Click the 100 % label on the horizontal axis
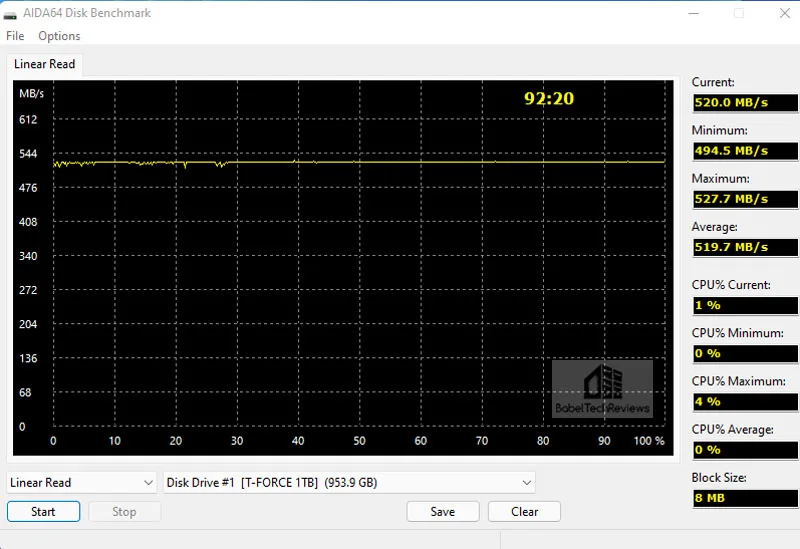Viewport: 800px width, 549px height. [x=649, y=441]
